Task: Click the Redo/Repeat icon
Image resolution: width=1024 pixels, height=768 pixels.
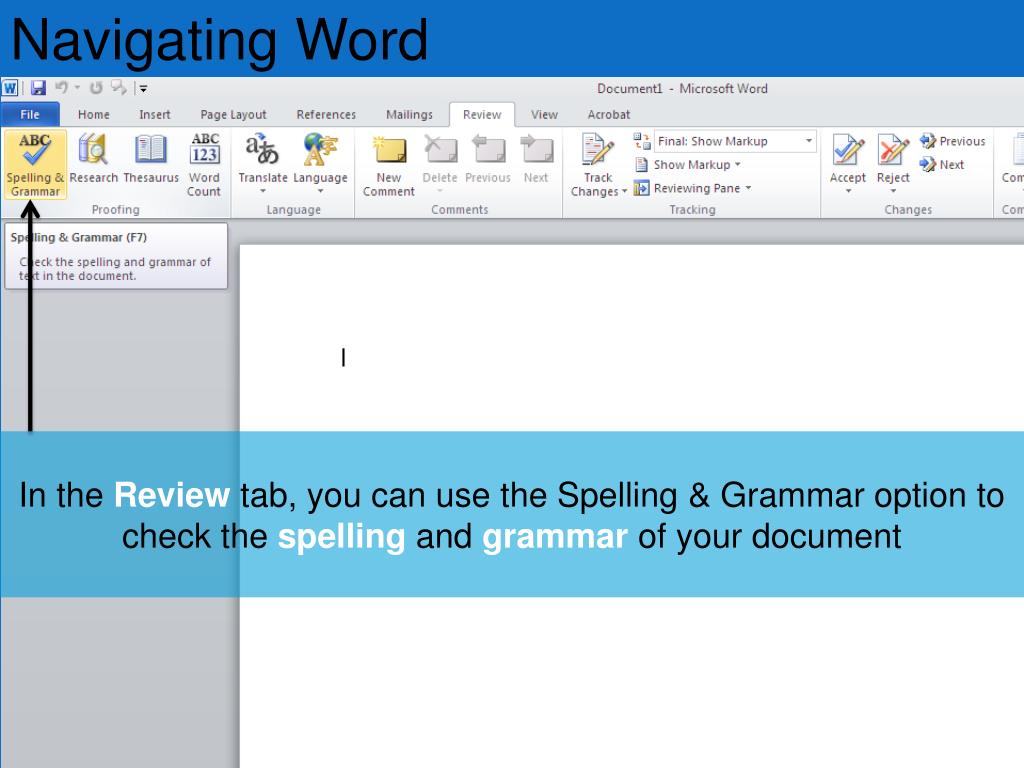Action: [x=96, y=88]
